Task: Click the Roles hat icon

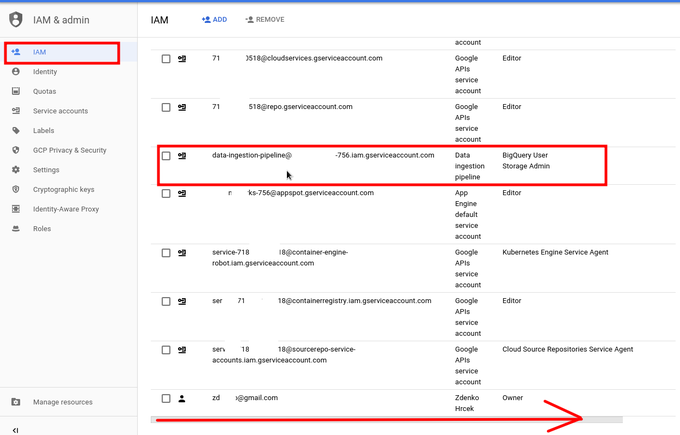Action: [16, 229]
